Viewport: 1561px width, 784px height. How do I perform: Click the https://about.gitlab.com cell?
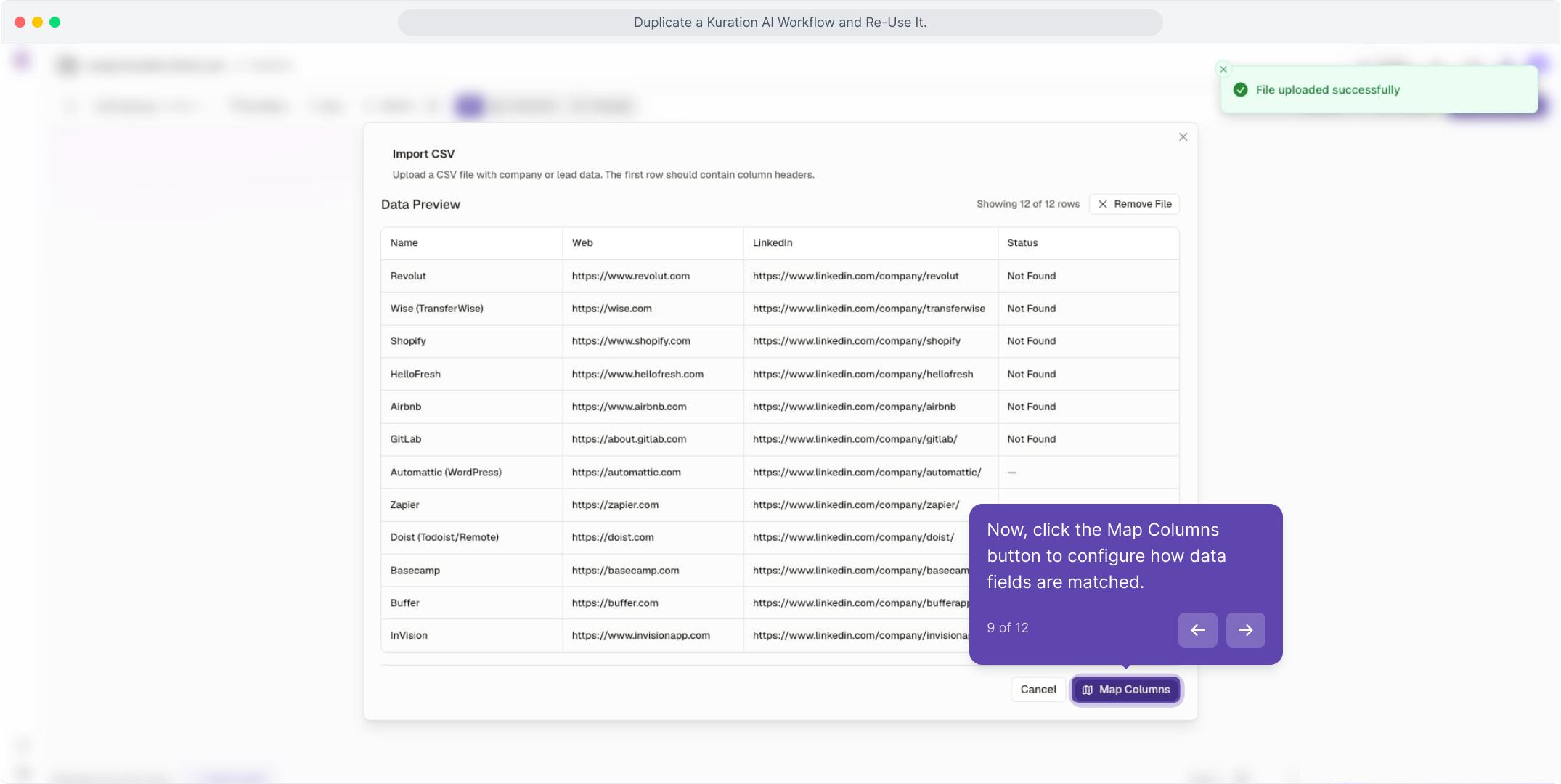pos(653,439)
